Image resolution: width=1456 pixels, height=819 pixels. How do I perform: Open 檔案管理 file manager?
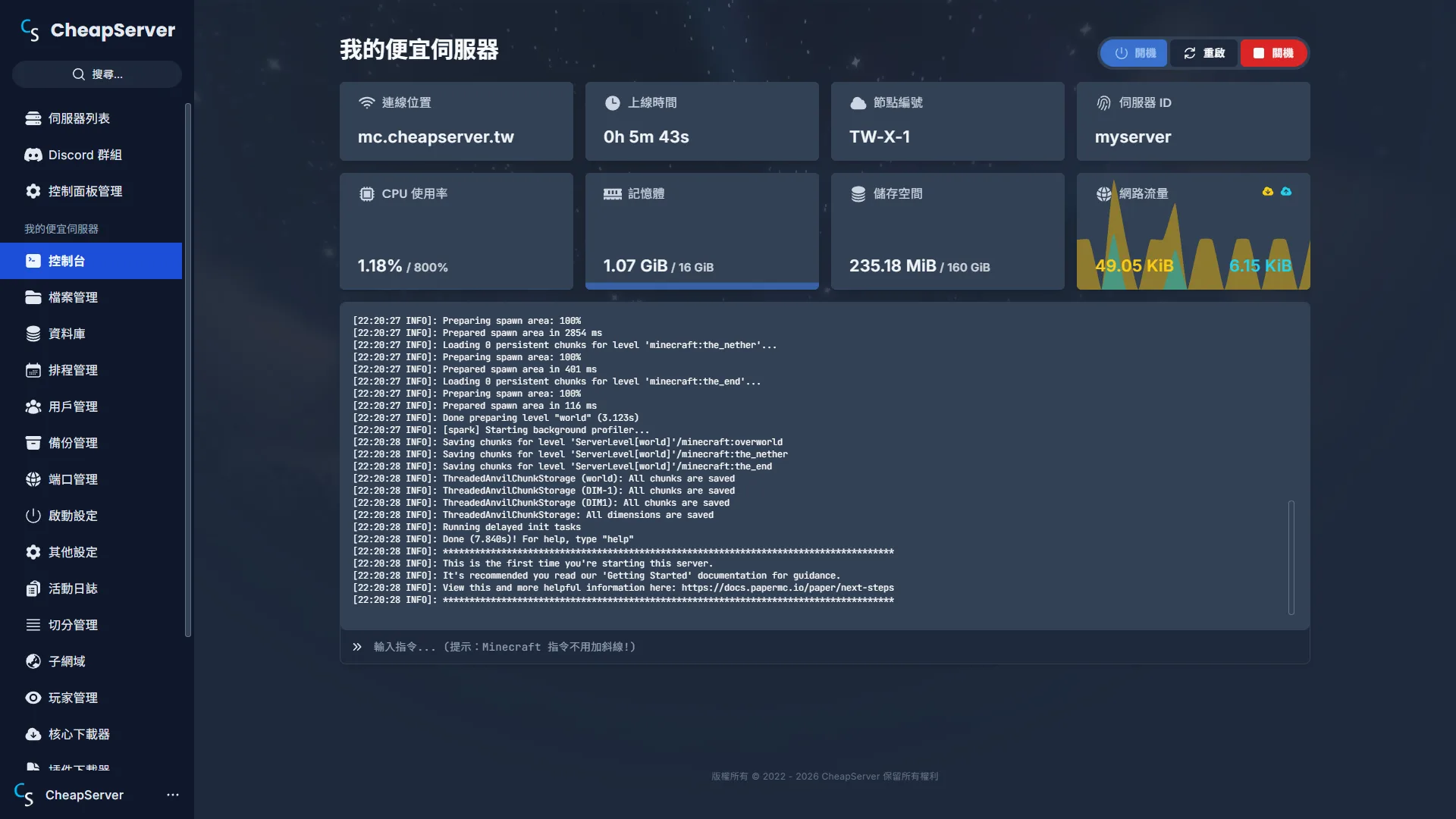(91, 297)
